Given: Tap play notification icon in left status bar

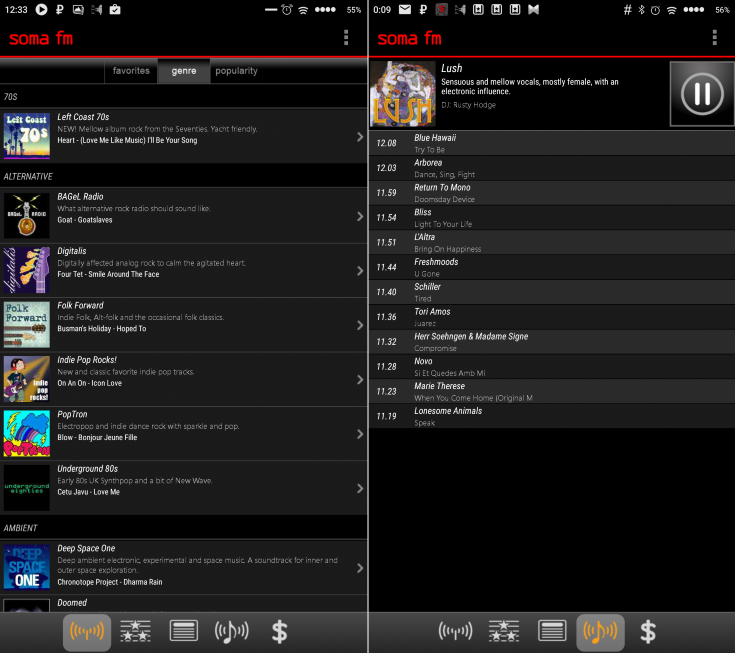Looking at the screenshot, I should coord(41,9).
